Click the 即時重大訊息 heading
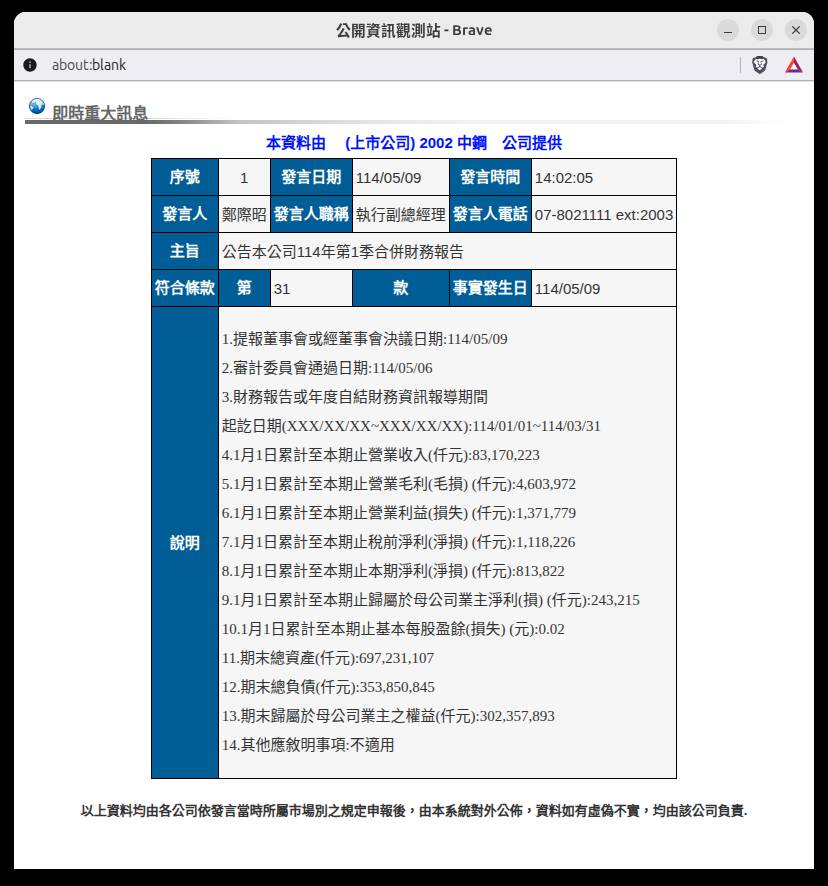This screenshot has height=886, width=828. point(100,113)
